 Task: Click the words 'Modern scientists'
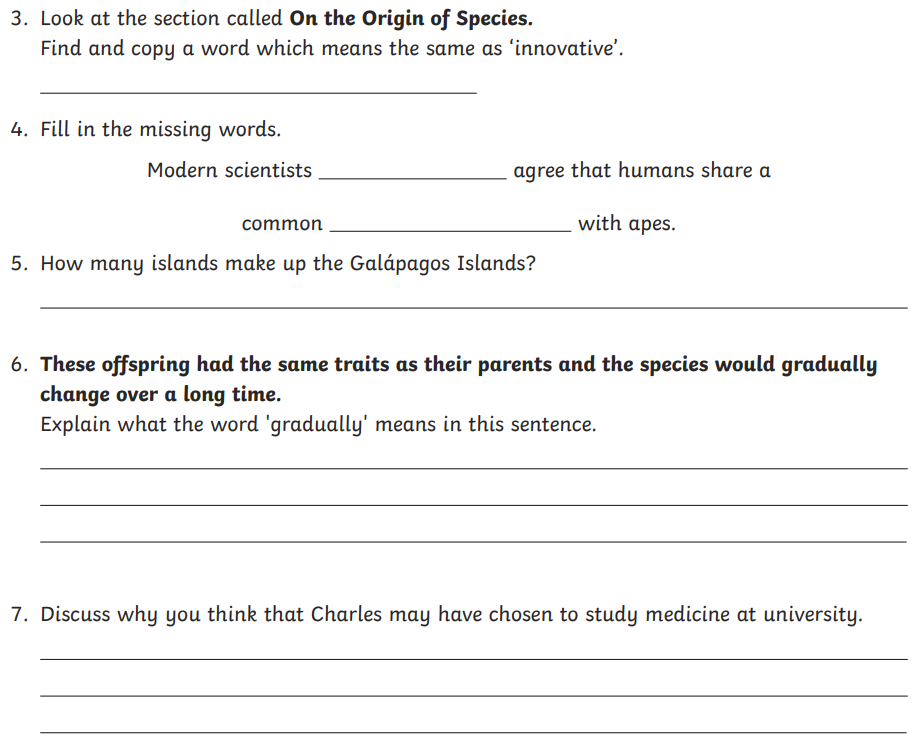coord(229,171)
